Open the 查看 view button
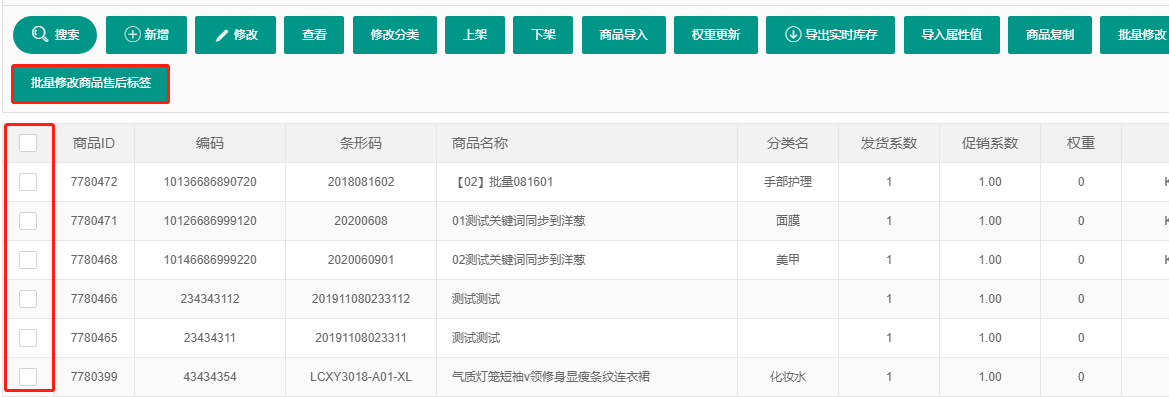1169x397 pixels. click(x=314, y=35)
